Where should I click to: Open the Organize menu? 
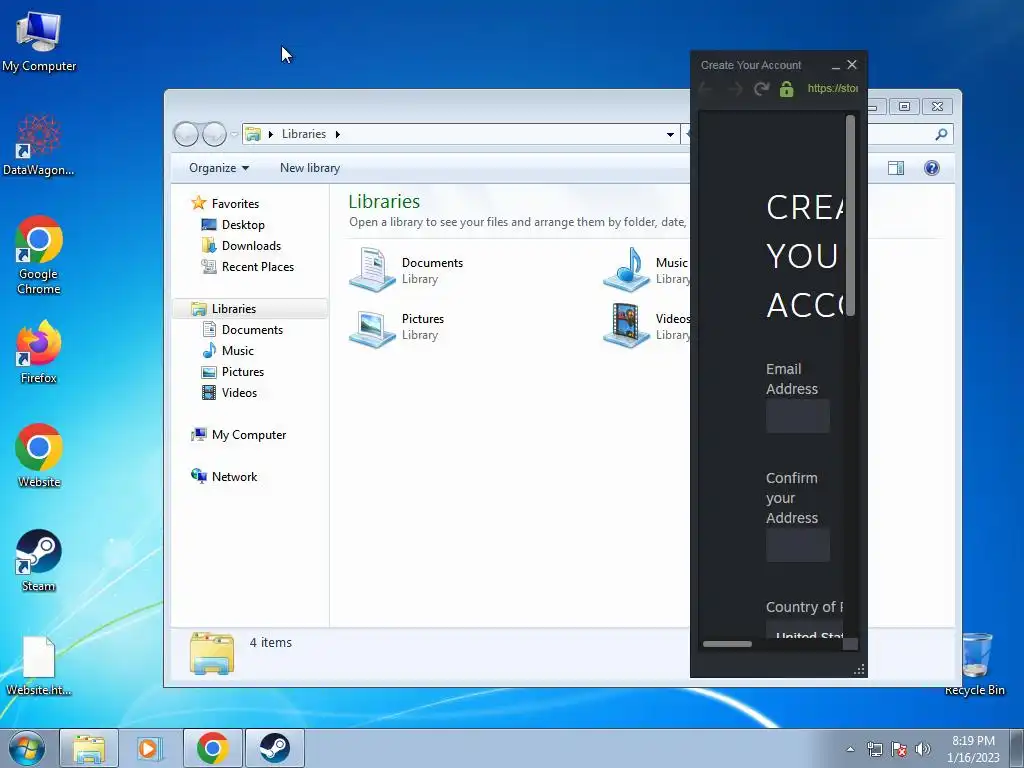[219, 168]
